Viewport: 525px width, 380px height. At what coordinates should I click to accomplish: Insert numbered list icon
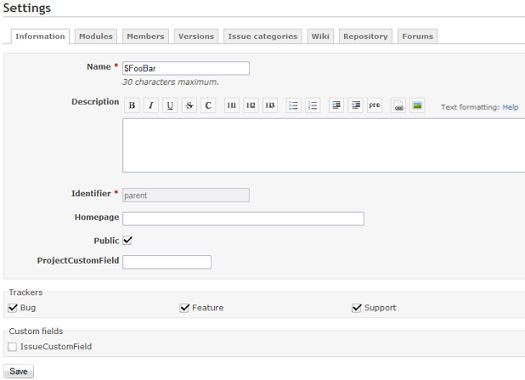313,105
